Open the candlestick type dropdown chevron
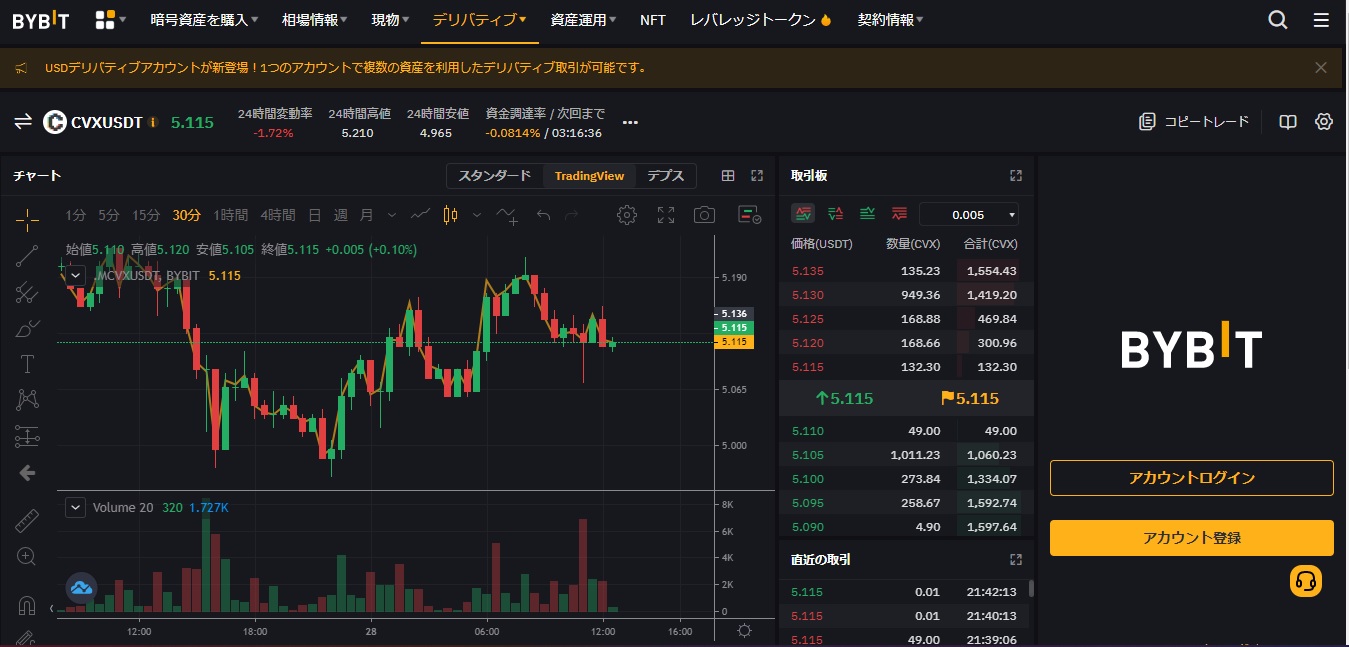 (476, 215)
